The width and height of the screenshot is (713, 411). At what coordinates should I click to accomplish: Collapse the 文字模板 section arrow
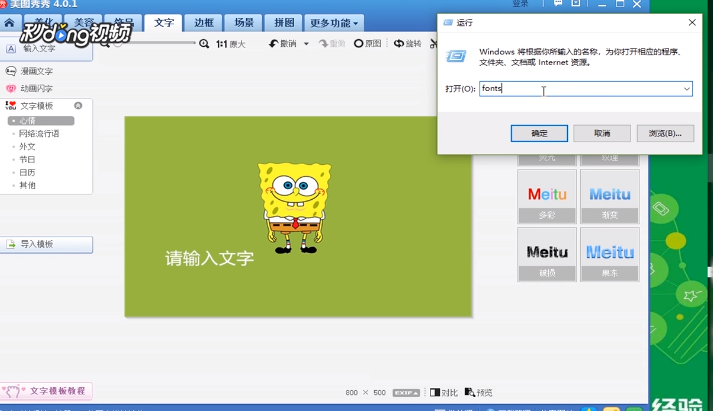point(78,105)
